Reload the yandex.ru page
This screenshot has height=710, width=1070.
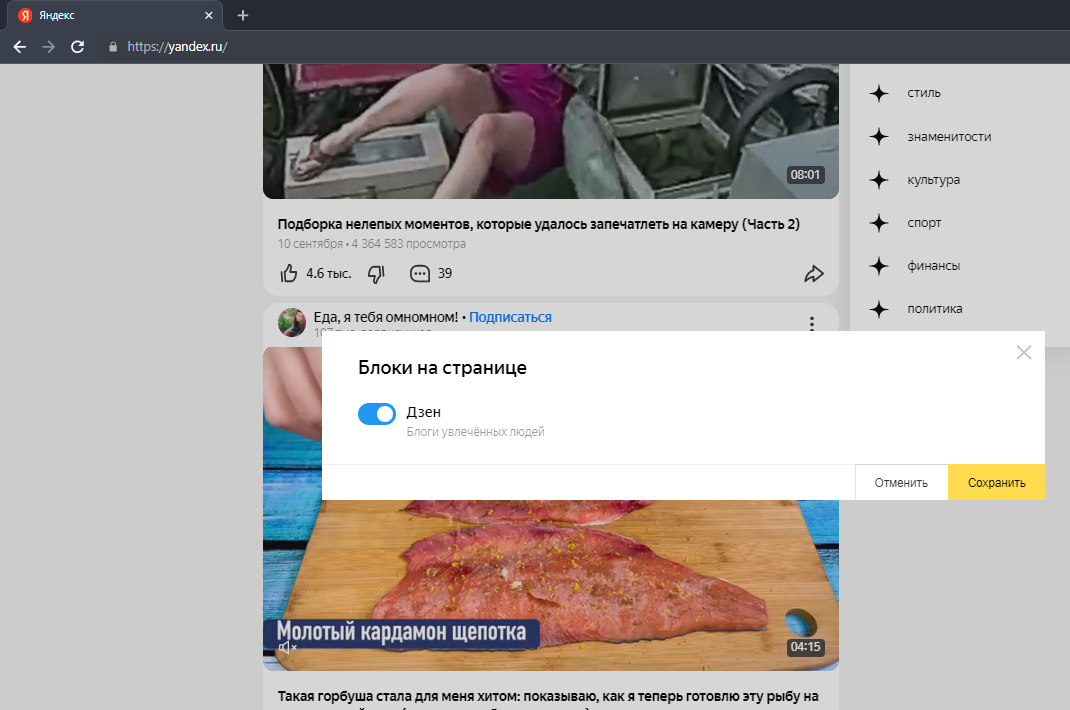pyautogui.click(x=78, y=46)
